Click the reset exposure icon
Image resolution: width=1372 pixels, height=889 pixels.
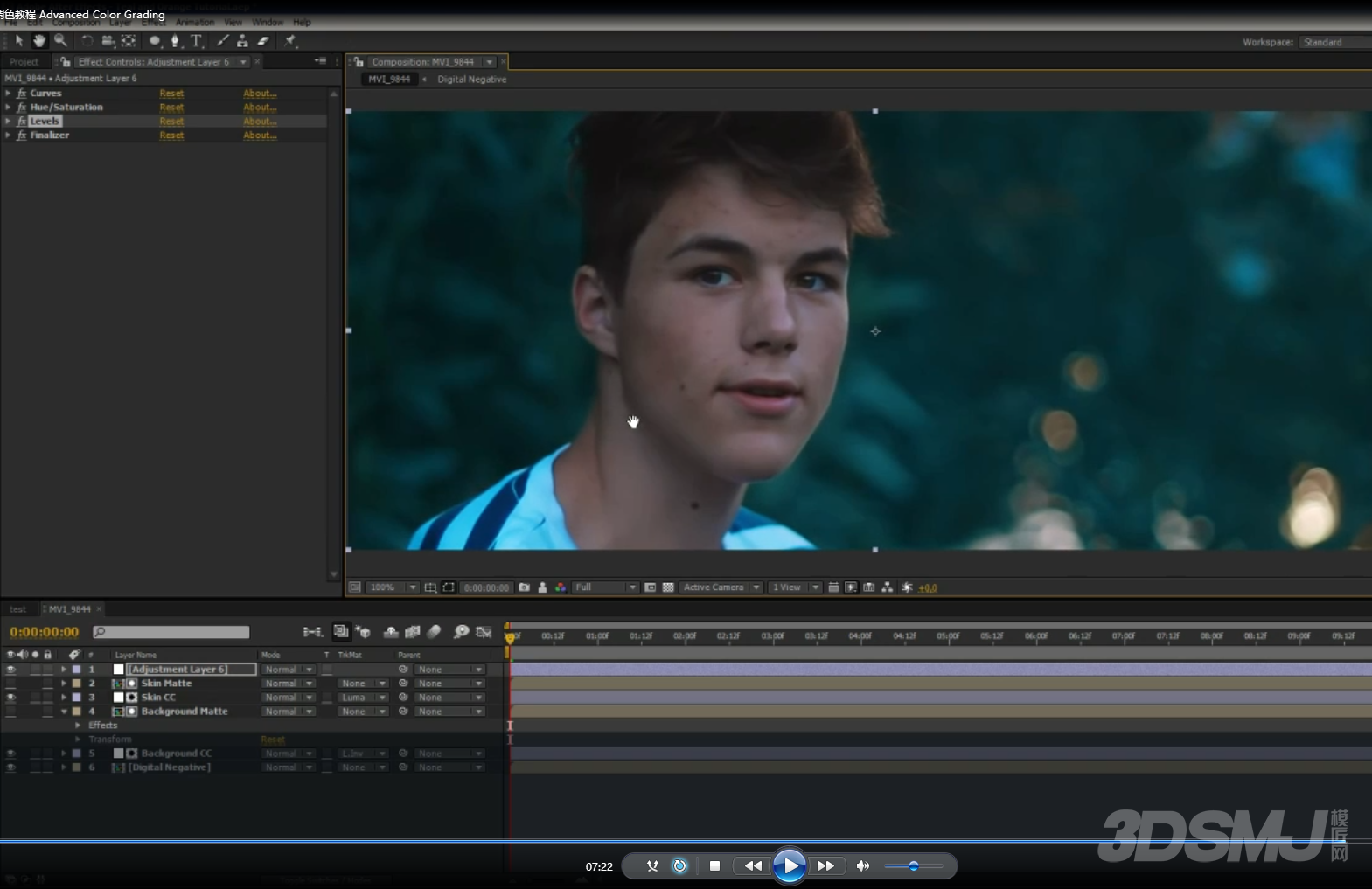click(907, 587)
